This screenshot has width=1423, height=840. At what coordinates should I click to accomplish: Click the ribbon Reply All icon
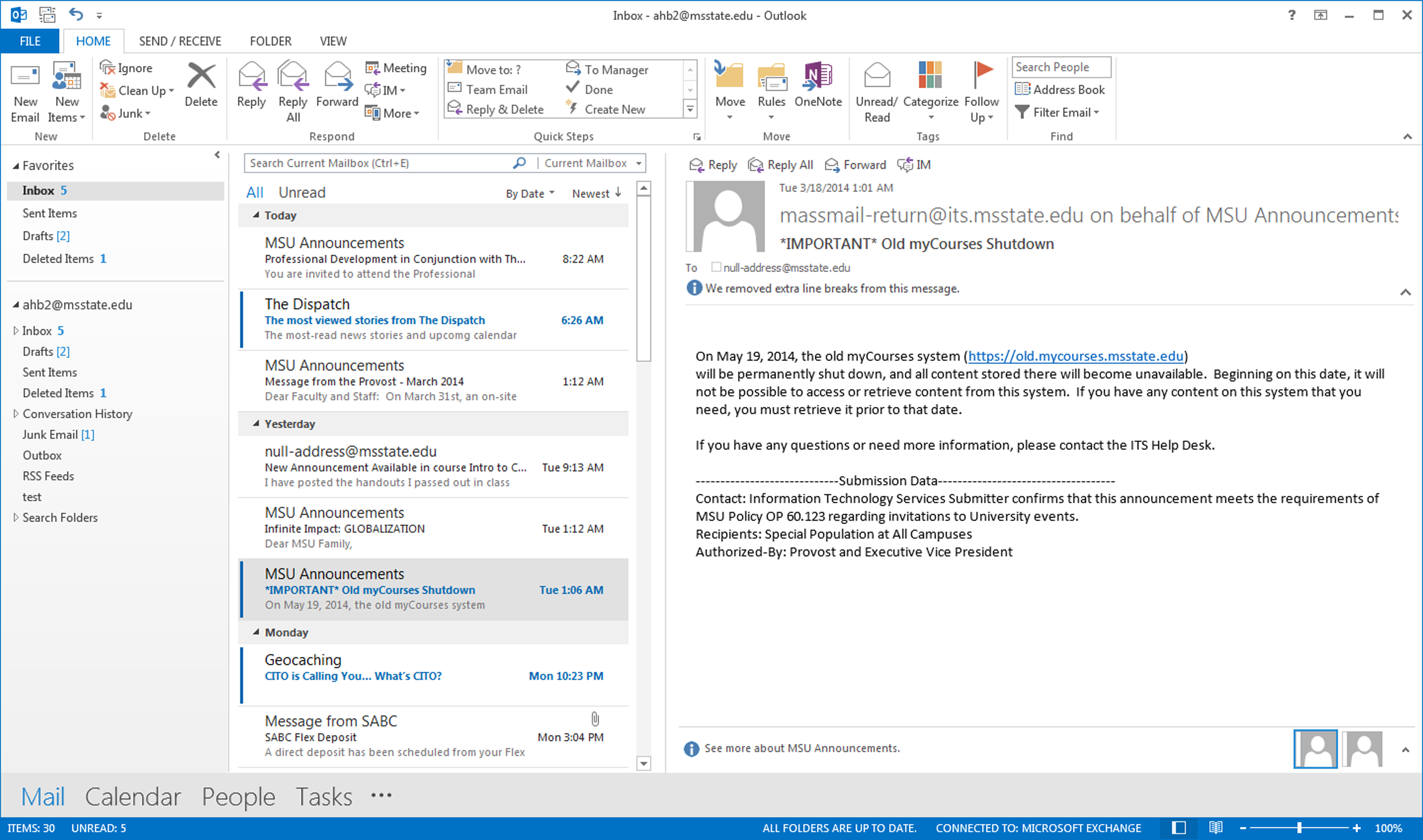click(x=293, y=76)
